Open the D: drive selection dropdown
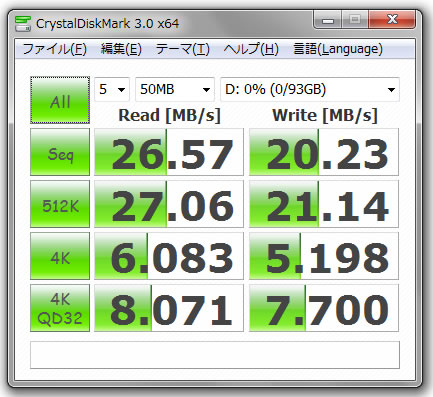433x397 pixels. 310,89
